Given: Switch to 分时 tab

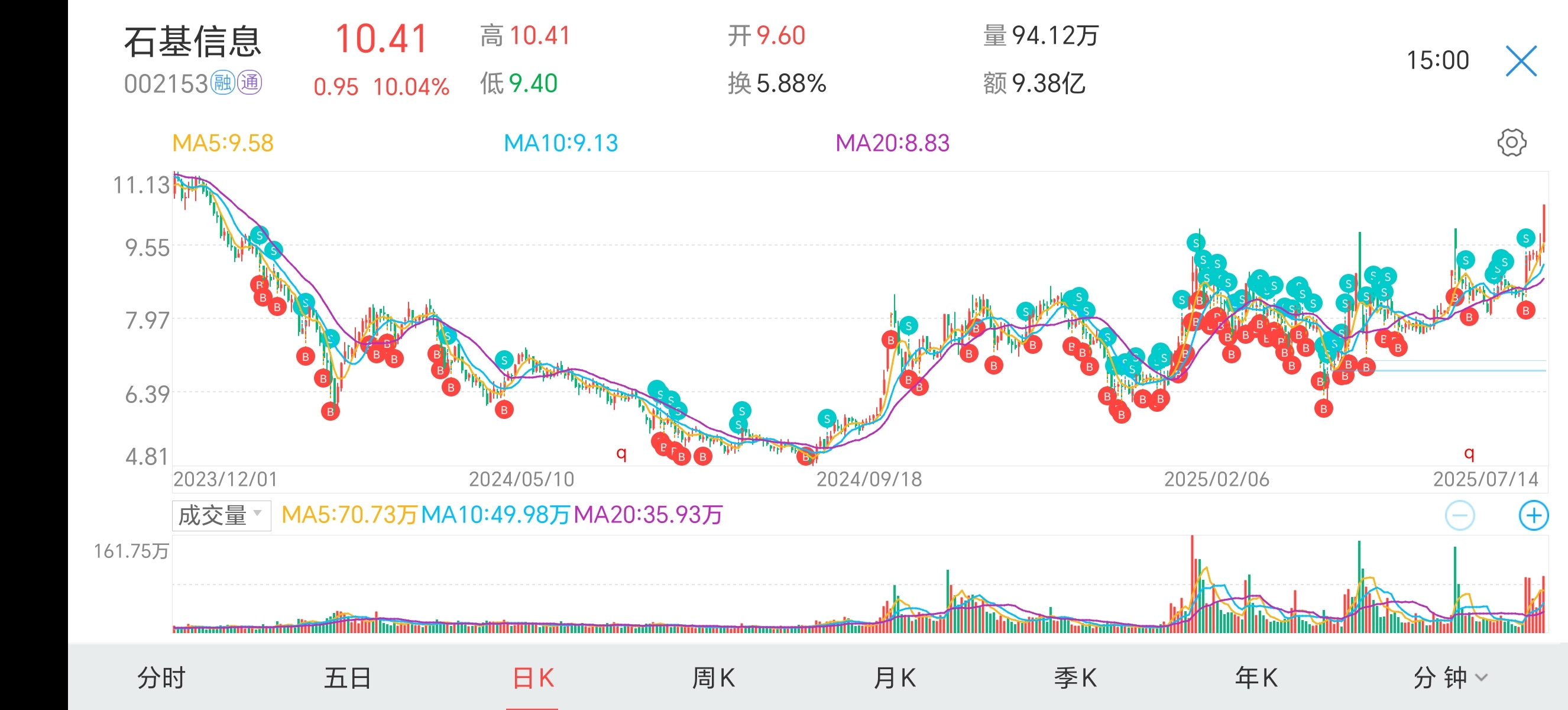Looking at the screenshot, I should (x=161, y=677).
